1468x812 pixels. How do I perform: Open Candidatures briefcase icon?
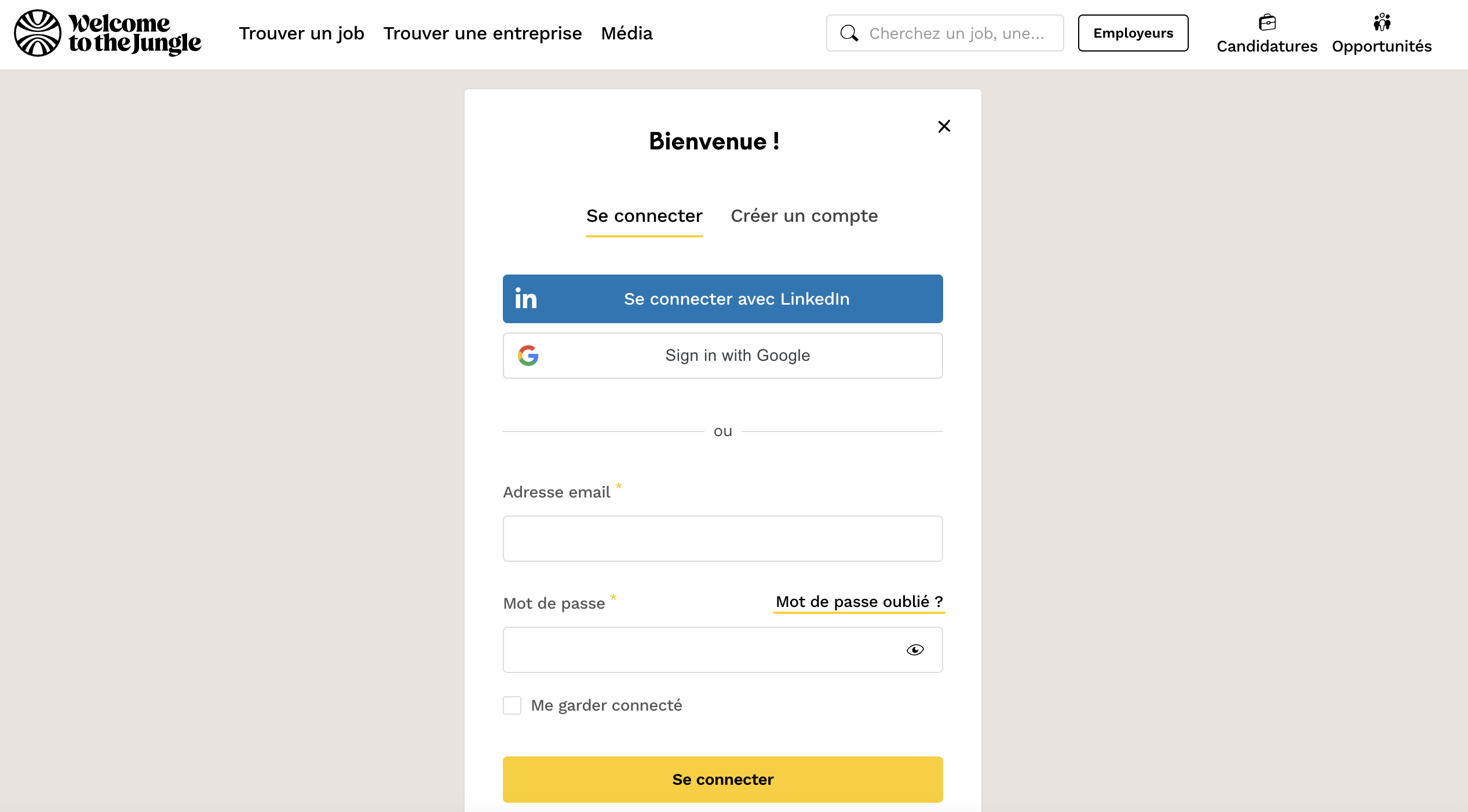(1267, 23)
